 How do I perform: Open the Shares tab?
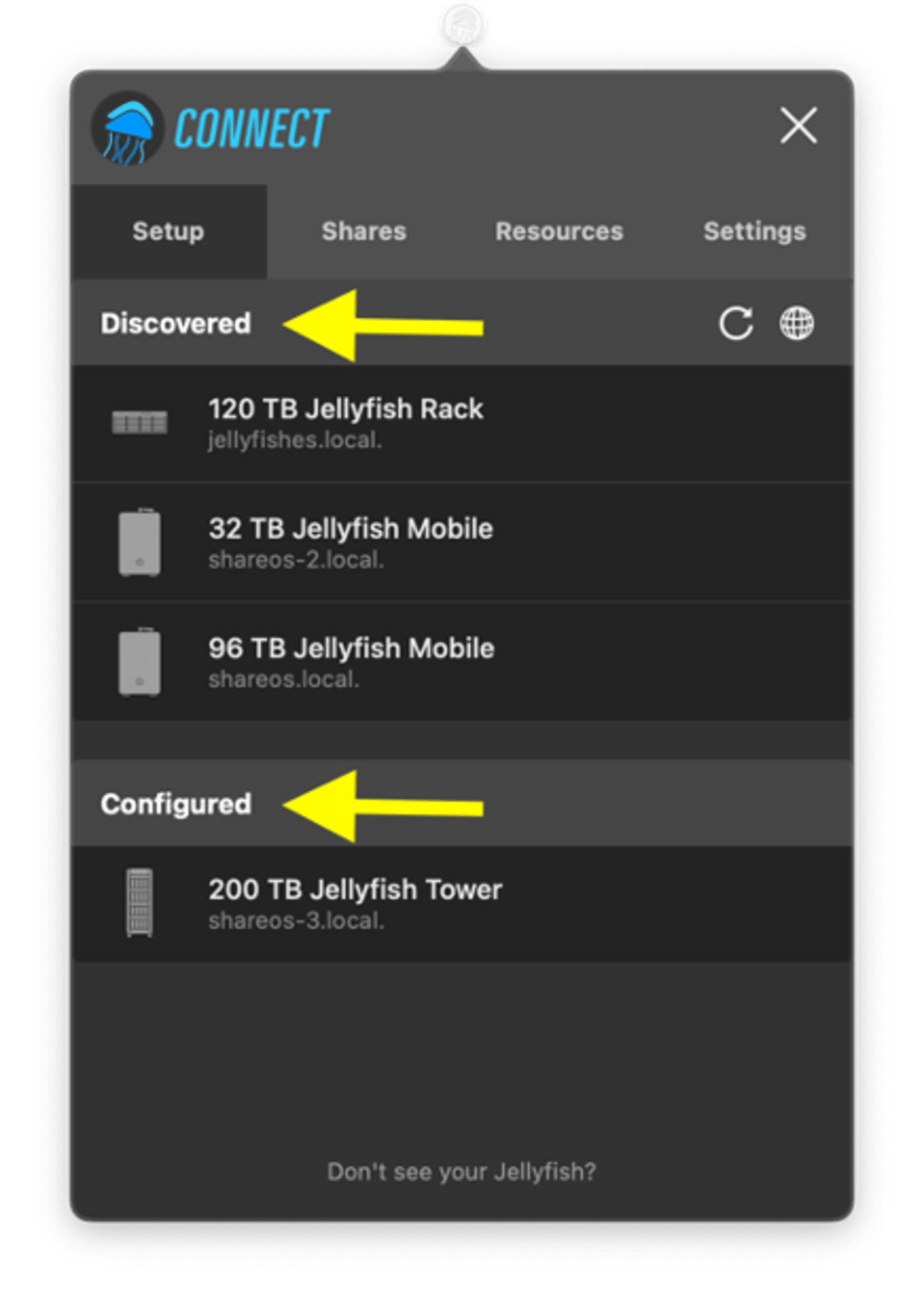(364, 232)
